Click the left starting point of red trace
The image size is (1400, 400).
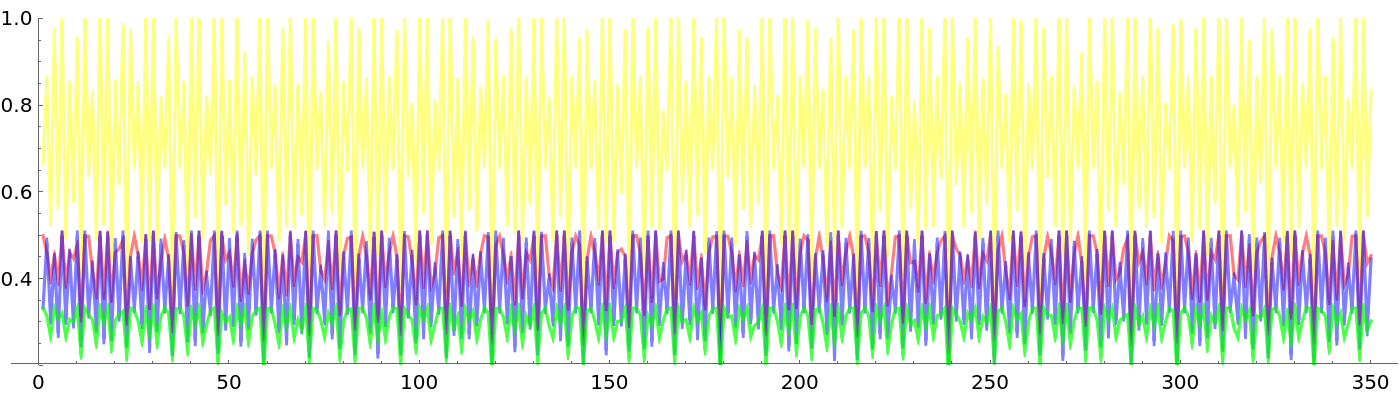[41, 236]
